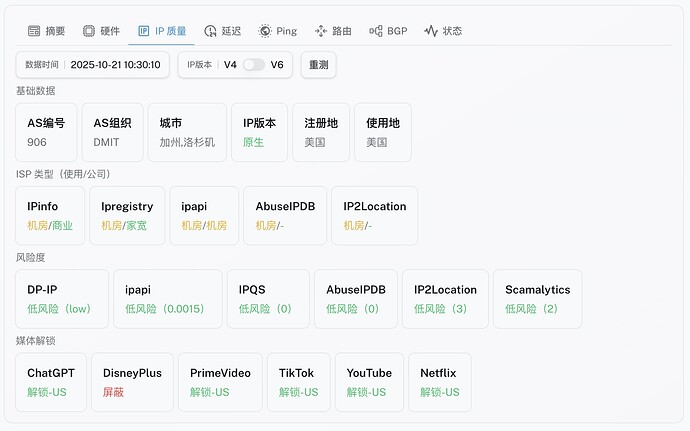The height and width of the screenshot is (431, 690).
Task: Click the BGP network icon
Action: pos(376,31)
